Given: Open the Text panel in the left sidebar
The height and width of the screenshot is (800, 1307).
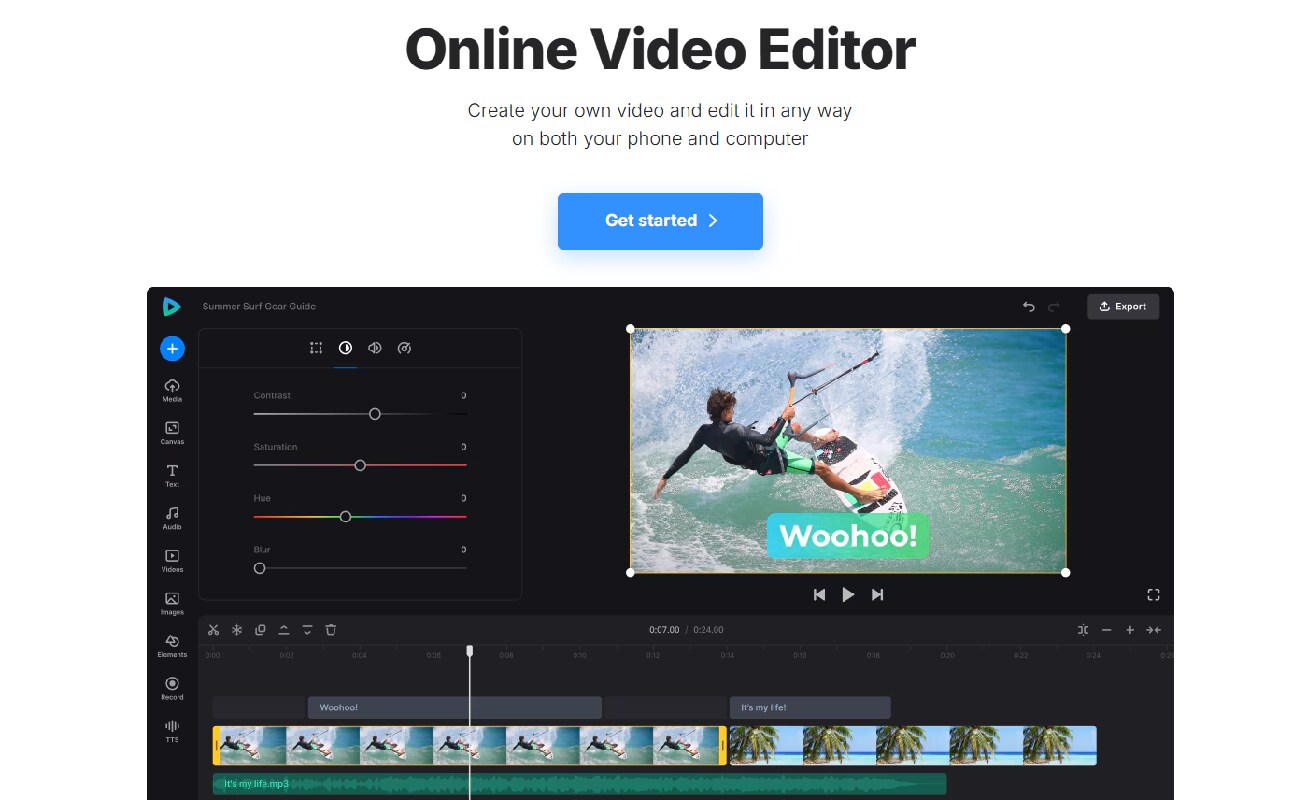Looking at the screenshot, I should pos(171,473).
